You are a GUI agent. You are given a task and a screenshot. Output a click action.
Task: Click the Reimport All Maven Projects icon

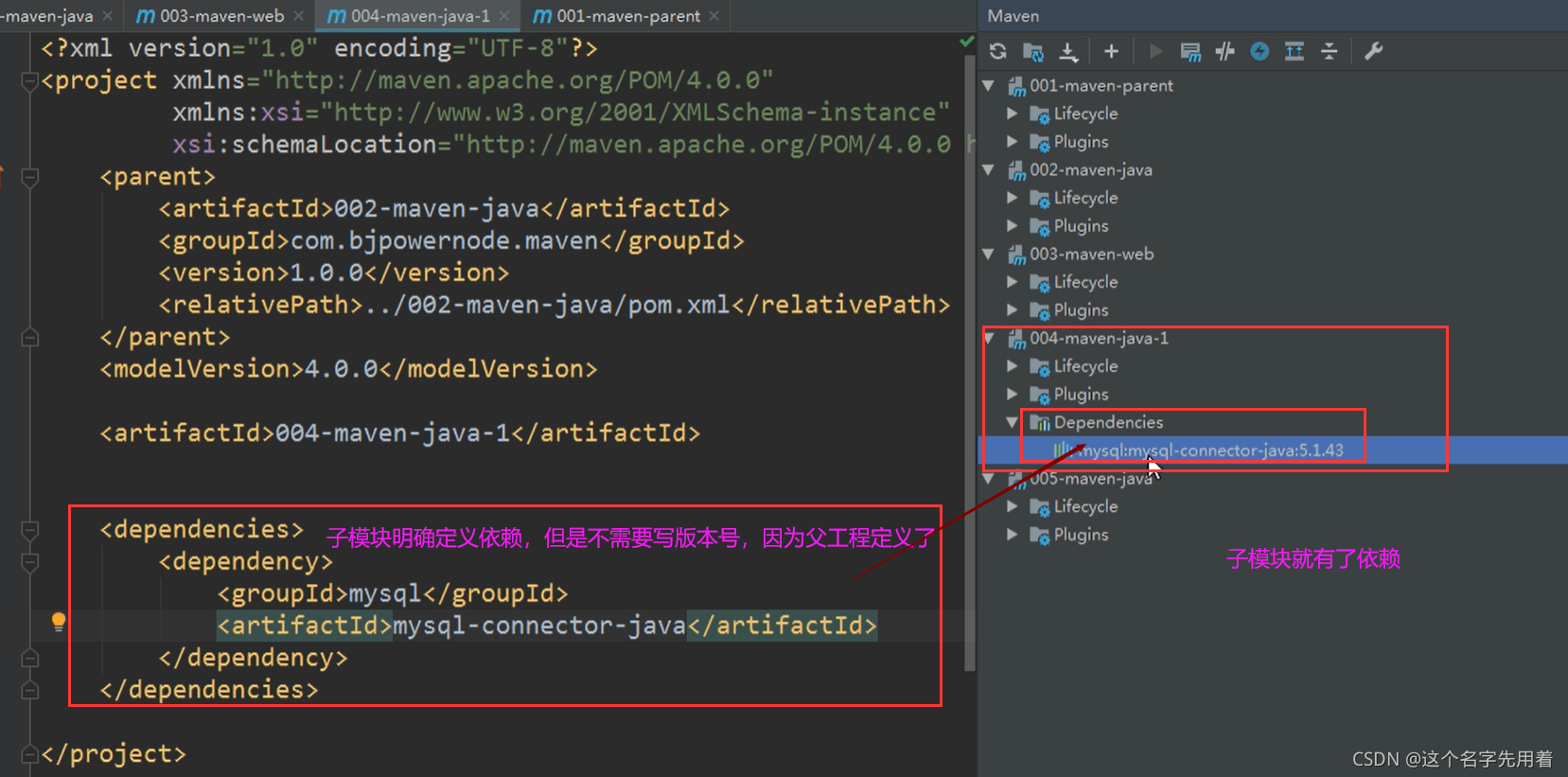point(997,51)
